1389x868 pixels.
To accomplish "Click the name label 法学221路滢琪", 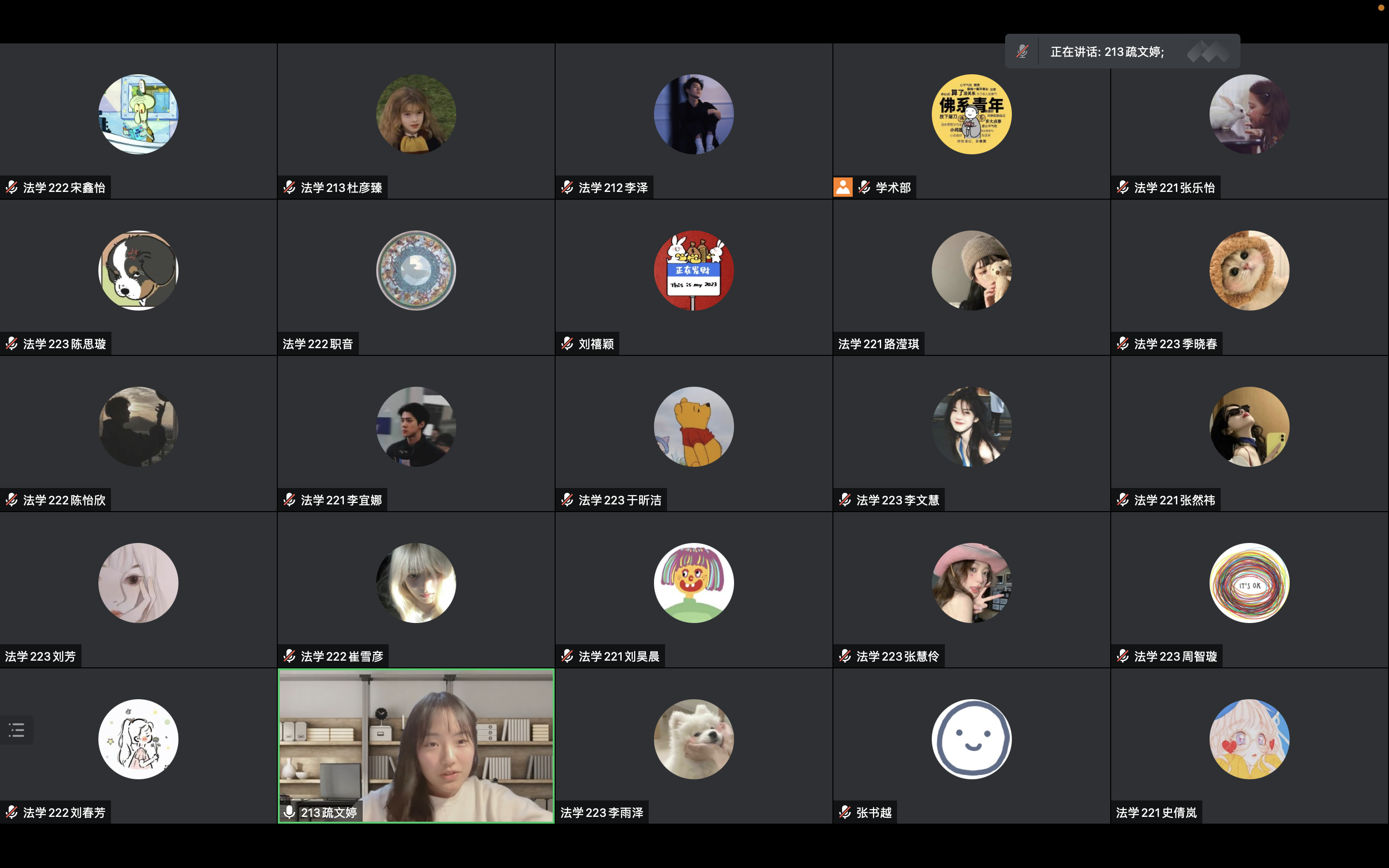I will 878,344.
